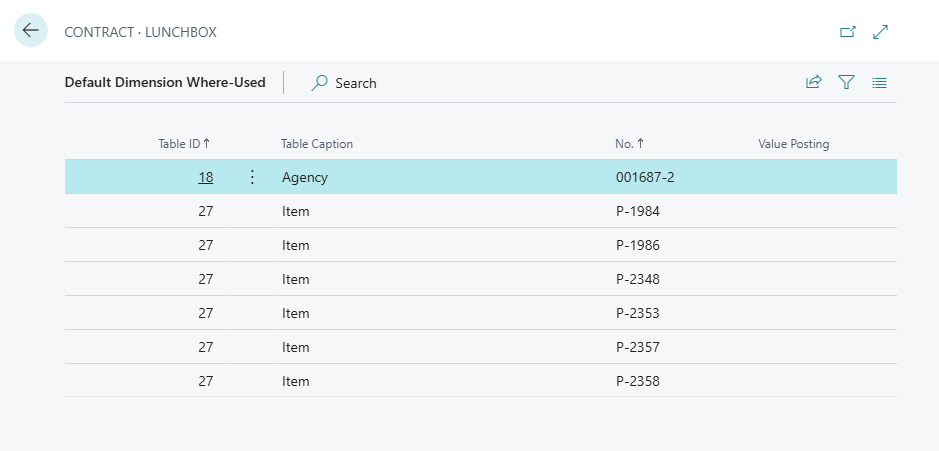
Task: Click the Search magnifier icon
Action: [320, 83]
